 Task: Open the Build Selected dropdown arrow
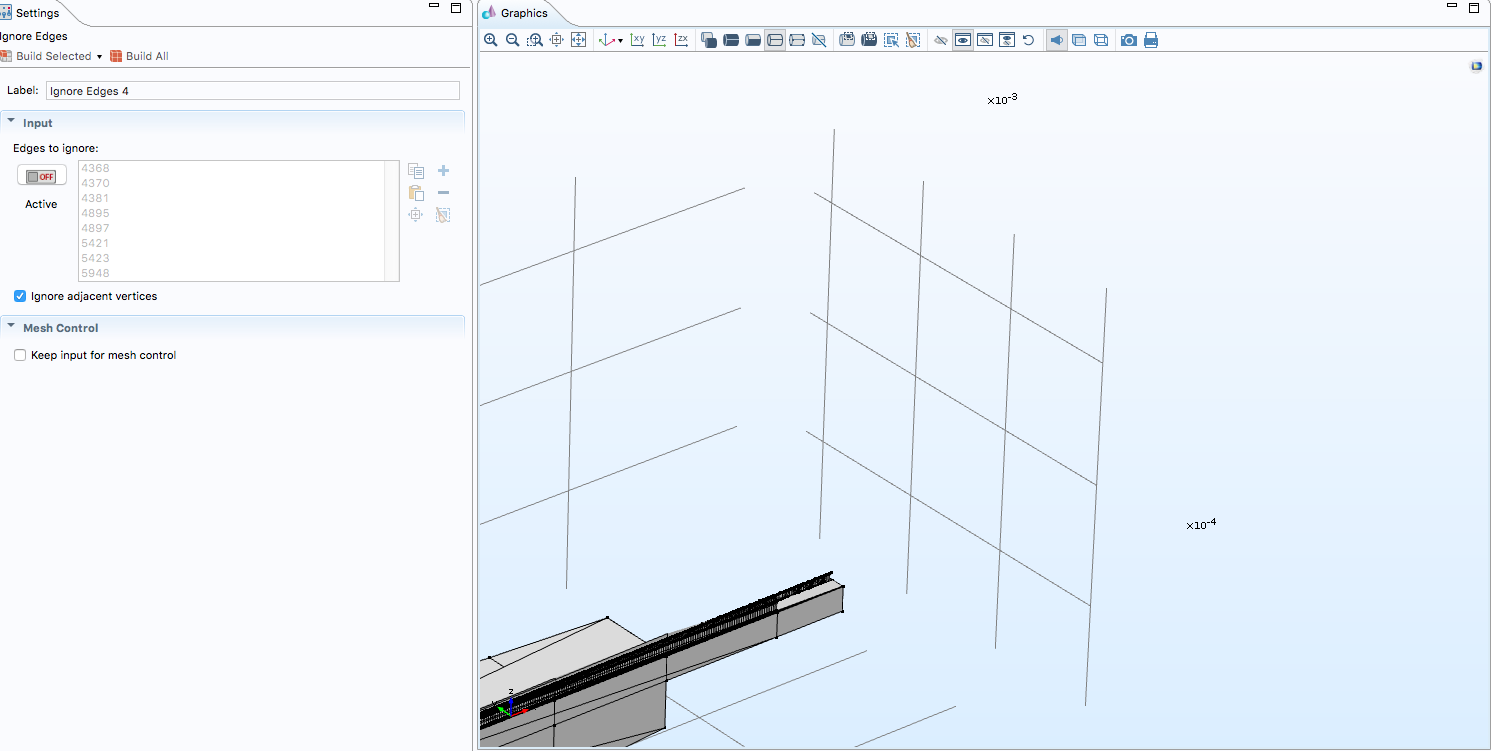click(x=100, y=57)
